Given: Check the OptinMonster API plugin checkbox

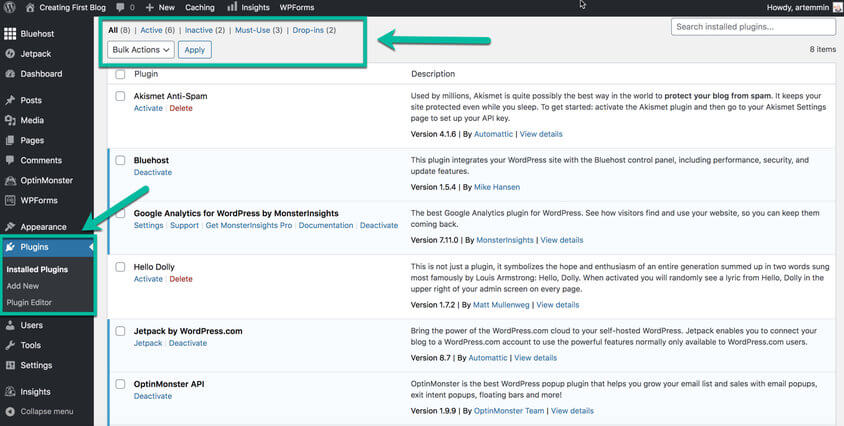Looking at the screenshot, I should tap(120, 384).
